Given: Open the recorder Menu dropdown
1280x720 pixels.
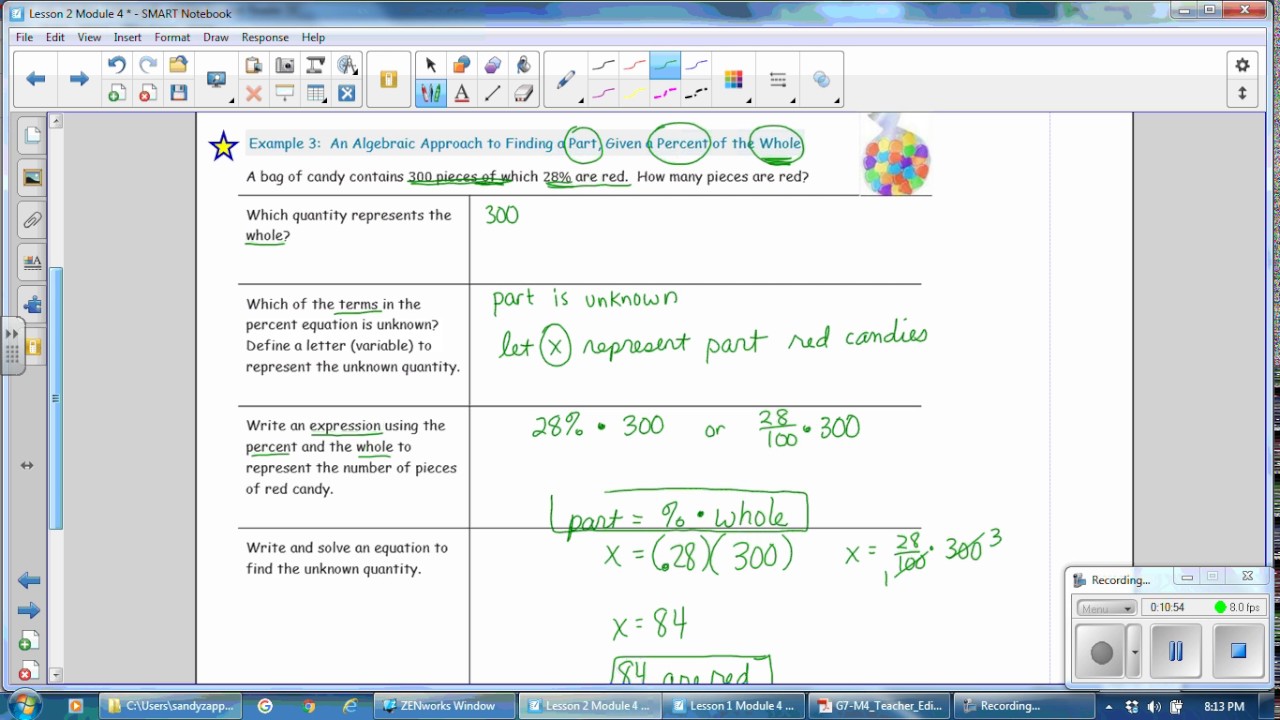Looking at the screenshot, I should pos(1106,608).
